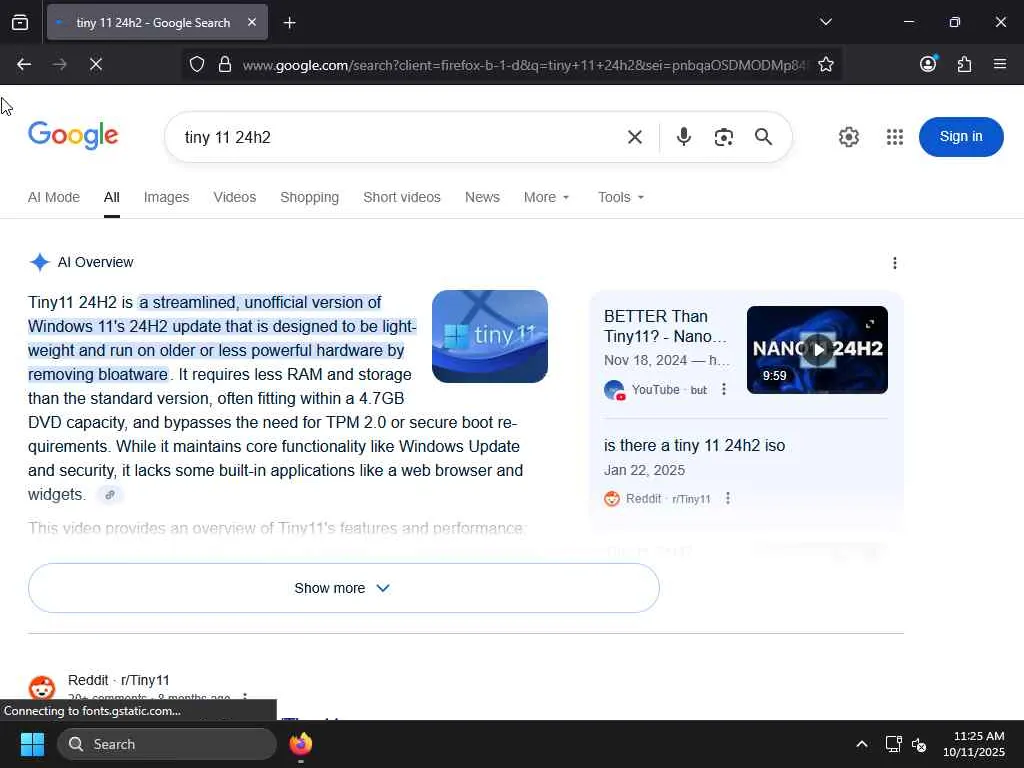This screenshot has height=768, width=1024.
Task: Go to the Google logo homepage
Action: pyautogui.click(x=73, y=135)
